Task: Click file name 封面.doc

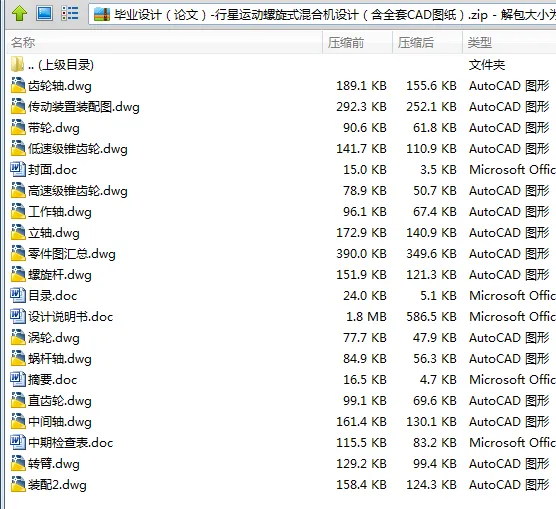Action: 52,170
